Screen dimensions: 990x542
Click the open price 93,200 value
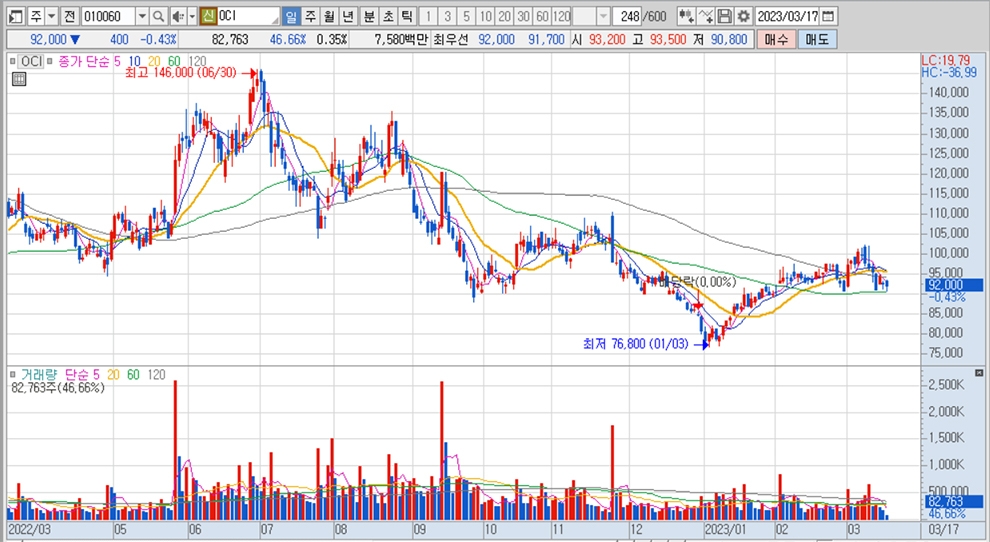click(607, 39)
